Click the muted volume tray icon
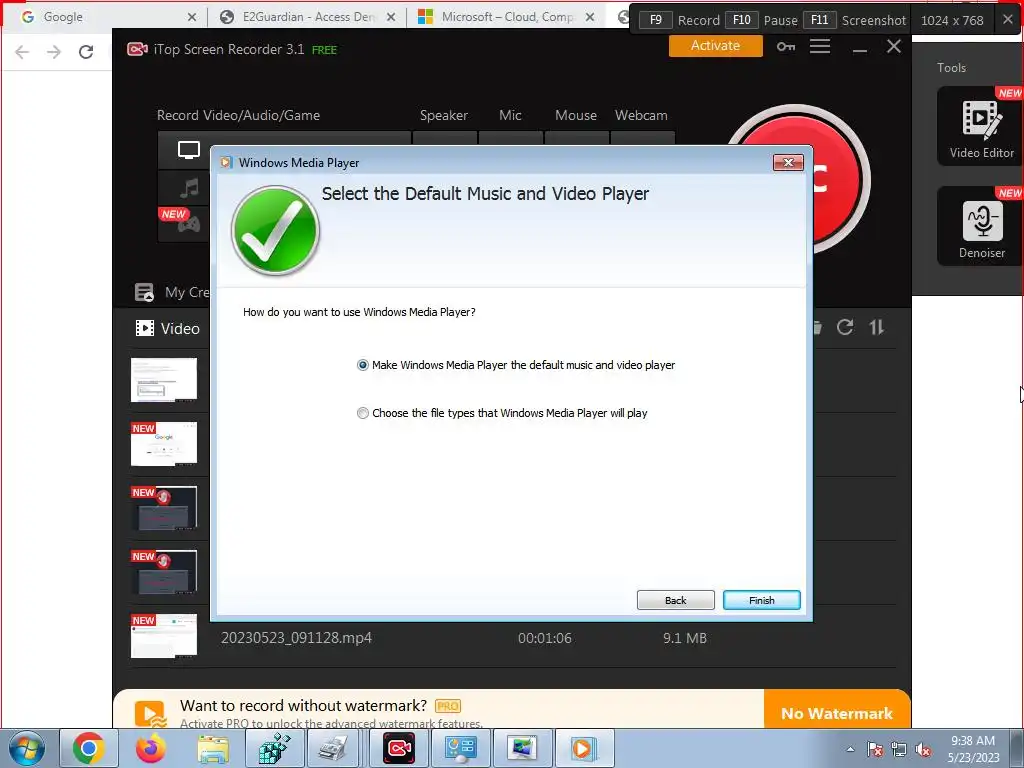This screenshot has height=768, width=1024. coord(923,749)
